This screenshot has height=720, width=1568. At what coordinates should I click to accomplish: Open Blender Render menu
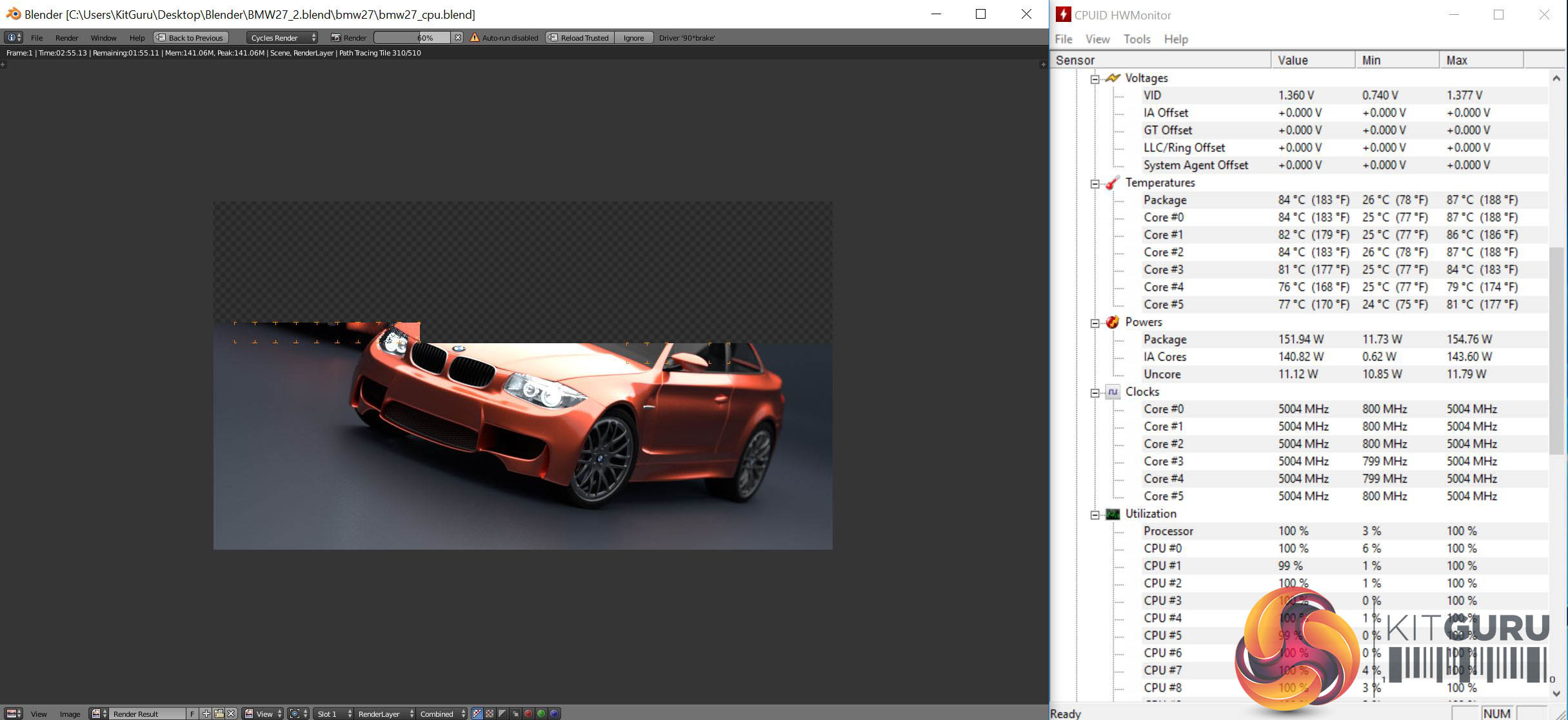pos(66,37)
